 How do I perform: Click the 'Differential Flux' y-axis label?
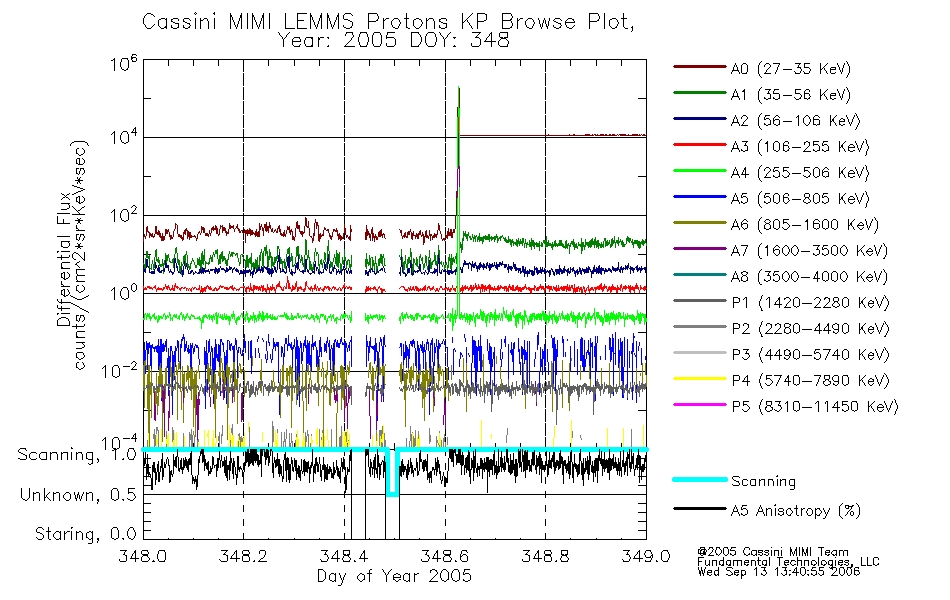pos(64,259)
